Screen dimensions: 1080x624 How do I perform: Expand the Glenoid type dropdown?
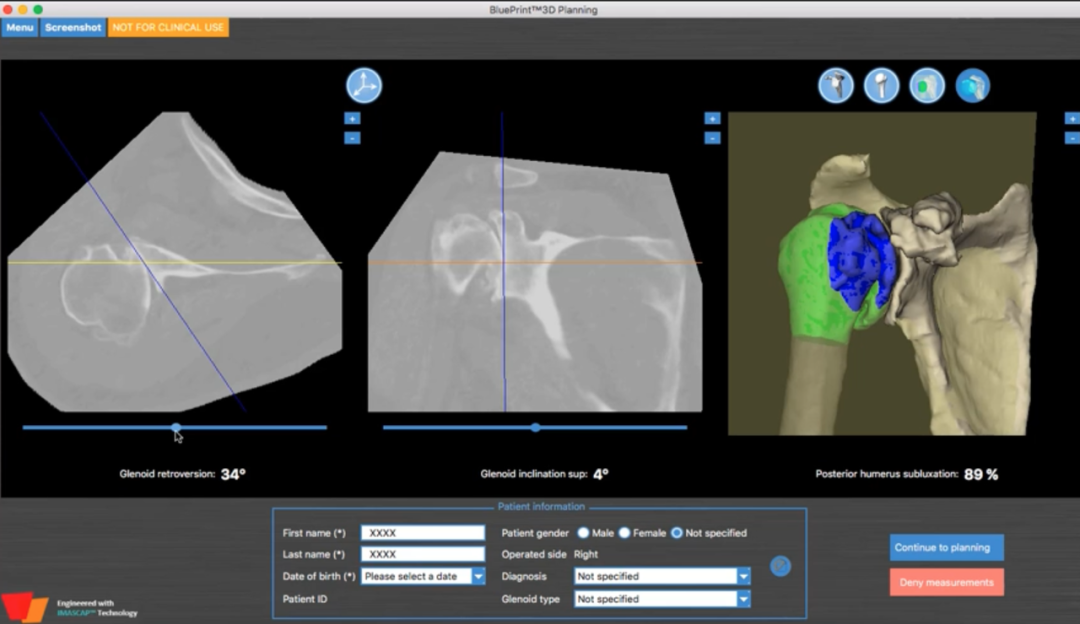click(x=743, y=599)
